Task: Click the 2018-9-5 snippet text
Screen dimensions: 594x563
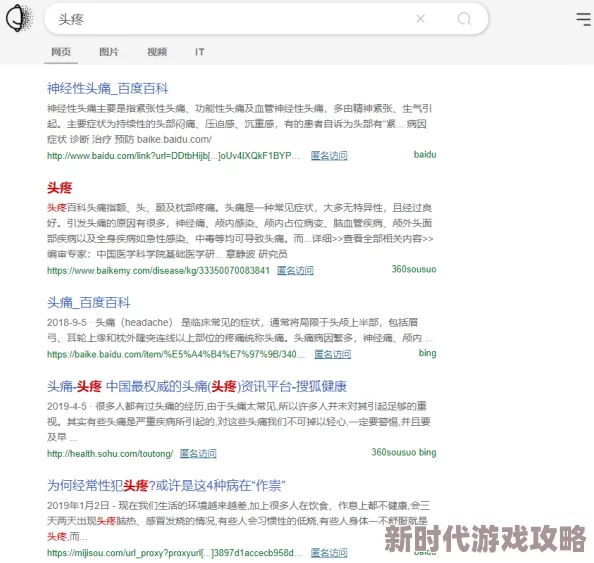Action: [240, 330]
